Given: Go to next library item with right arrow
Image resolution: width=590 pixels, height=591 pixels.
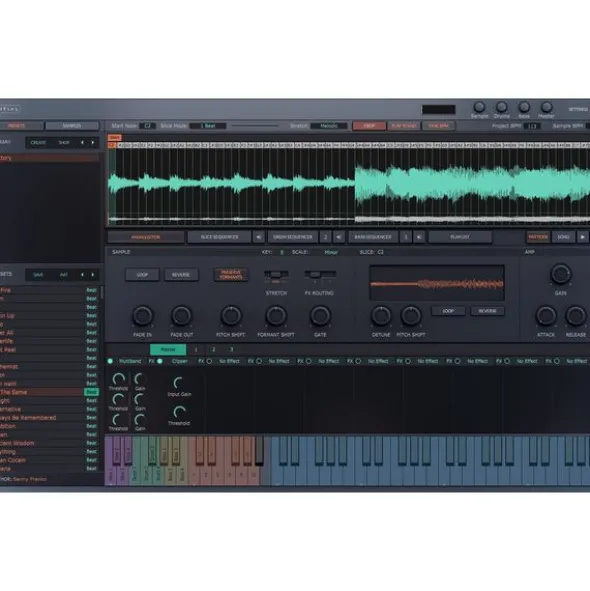Looking at the screenshot, I should point(93,142).
